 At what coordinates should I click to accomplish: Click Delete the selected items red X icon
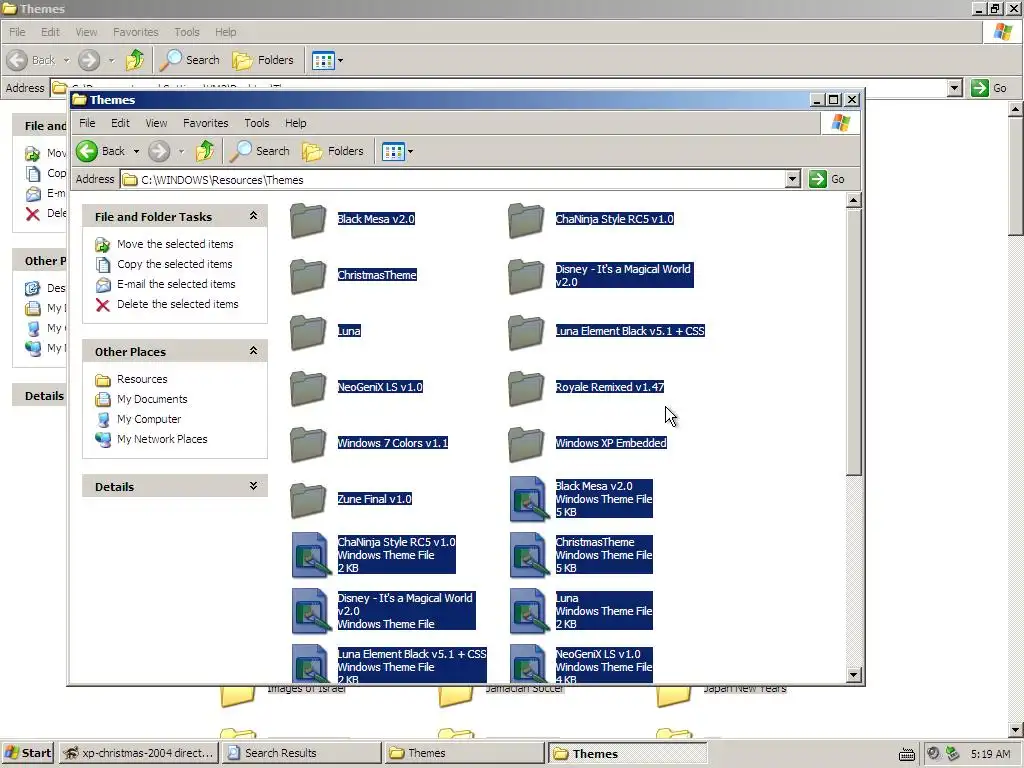(103, 304)
